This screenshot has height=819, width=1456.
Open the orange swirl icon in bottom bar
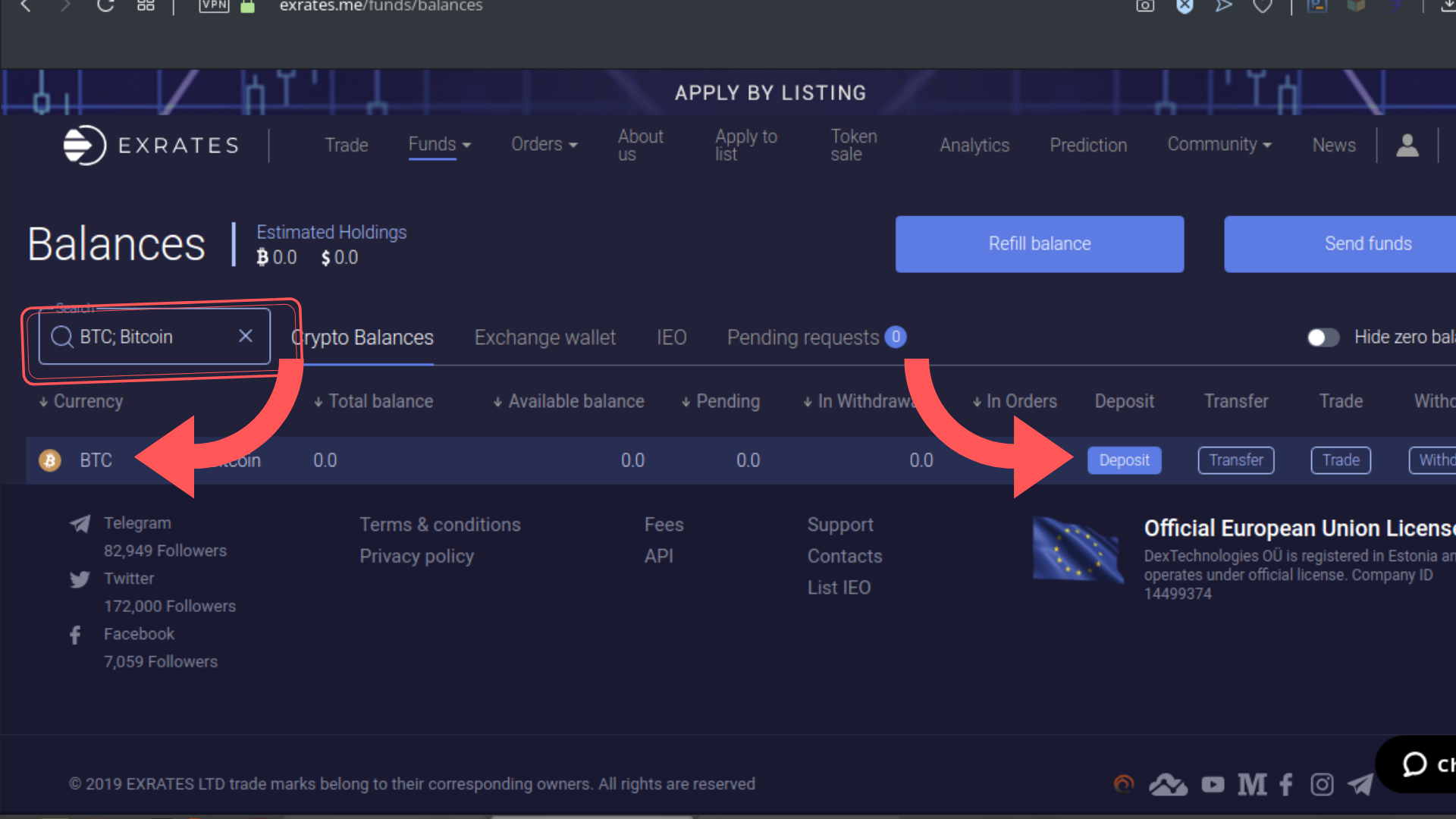1124,783
